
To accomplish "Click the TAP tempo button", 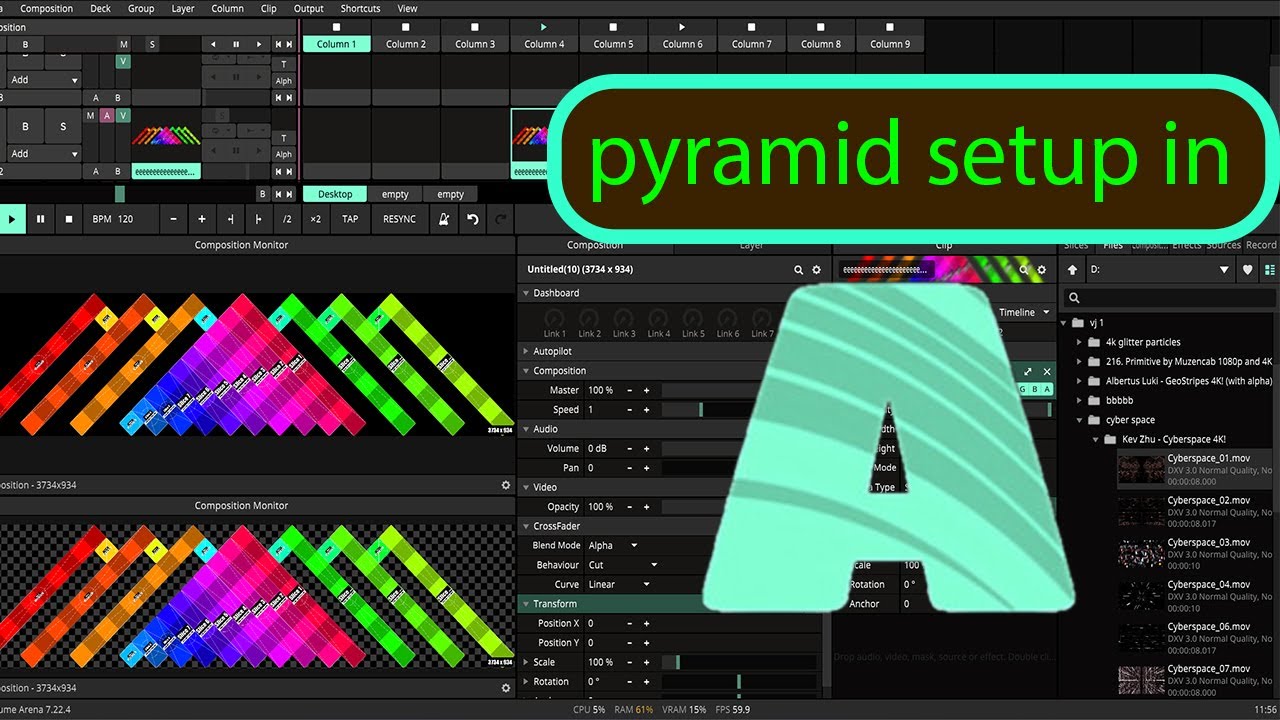I will [x=350, y=219].
